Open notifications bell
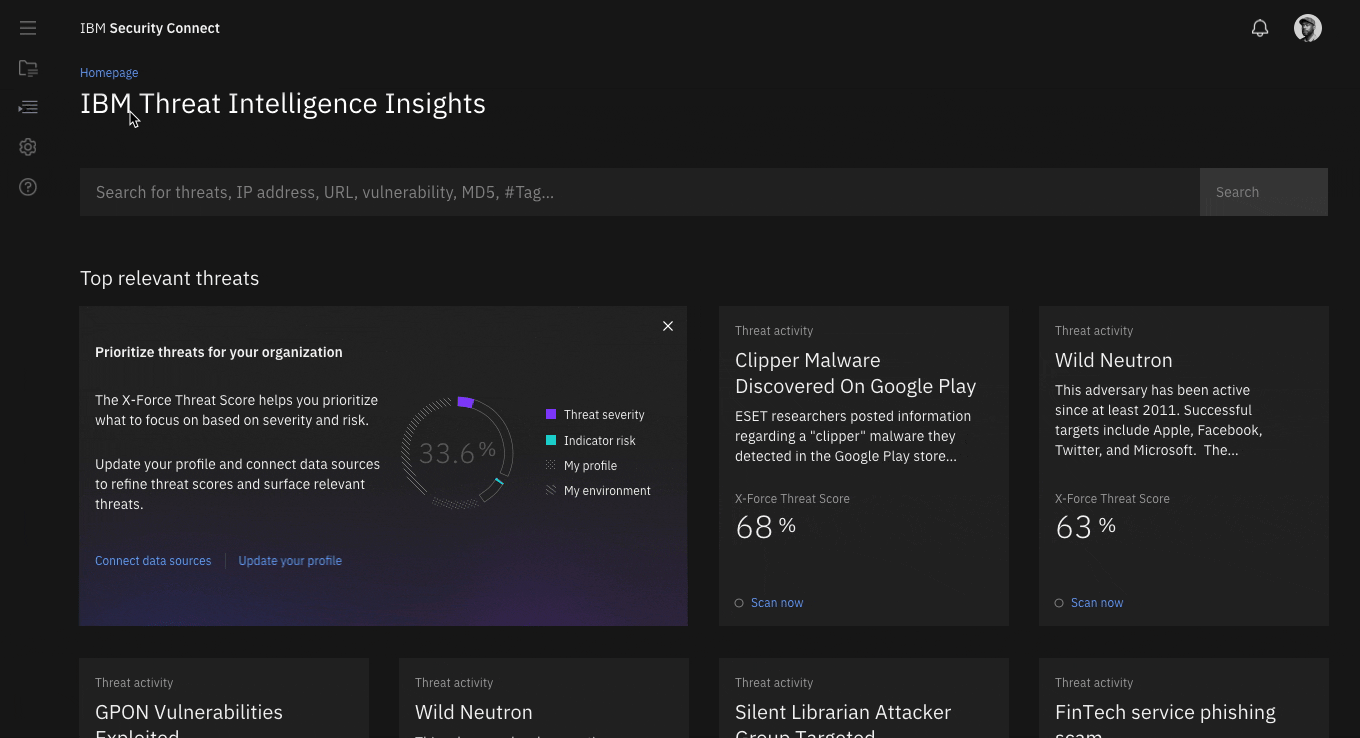Screen dimensions: 1360x738 1260,28
